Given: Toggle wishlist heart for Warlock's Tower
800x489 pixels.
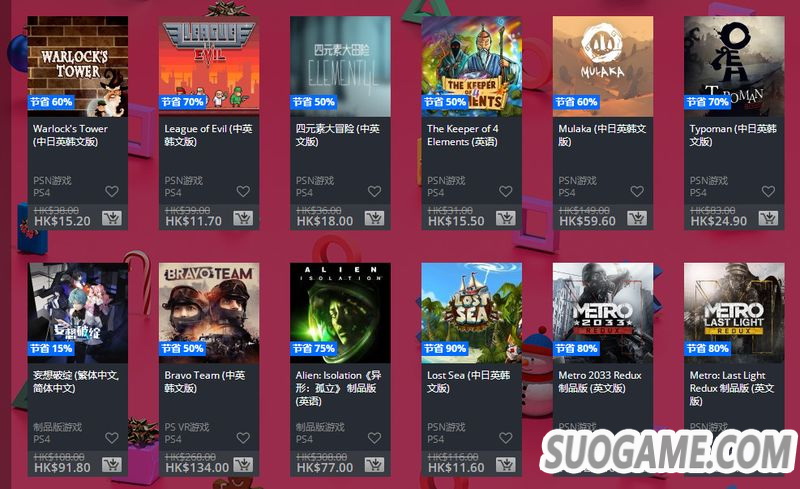Looking at the screenshot, I should (112, 191).
